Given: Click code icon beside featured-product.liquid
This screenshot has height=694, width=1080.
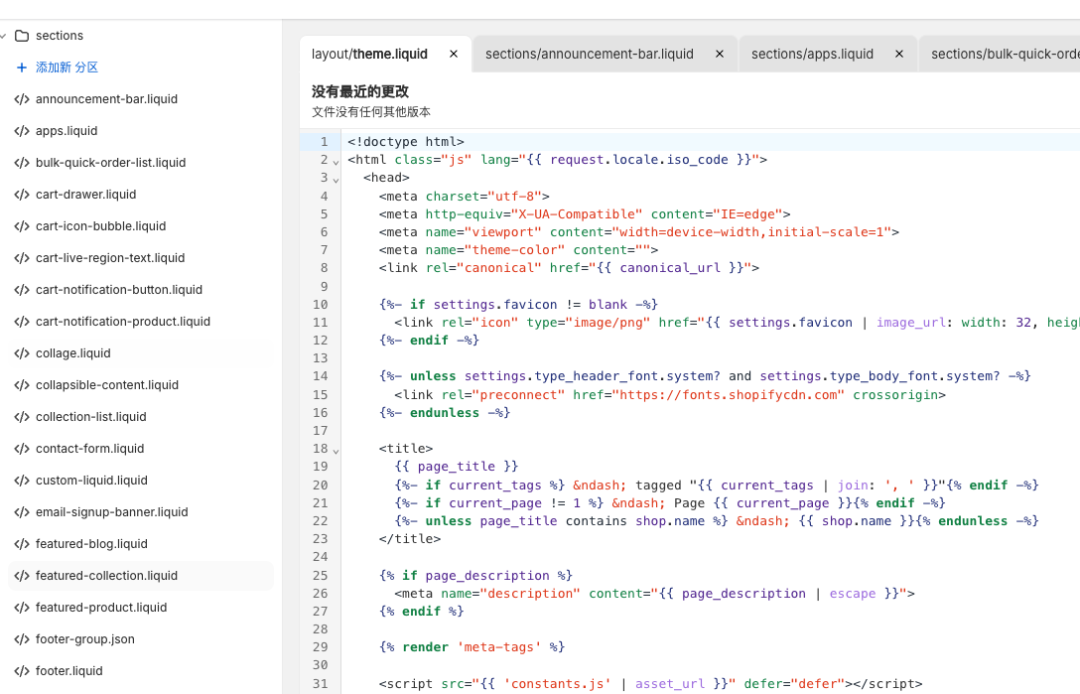Looking at the screenshot, I should pyautogui.click(x=22, y=607).
